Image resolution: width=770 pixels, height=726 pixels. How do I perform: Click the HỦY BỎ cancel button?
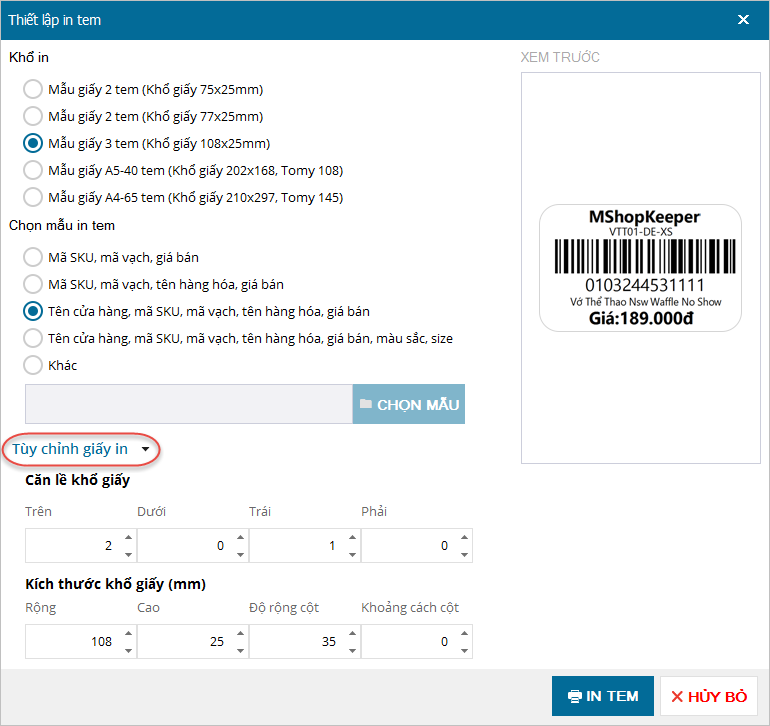(709, 696)
